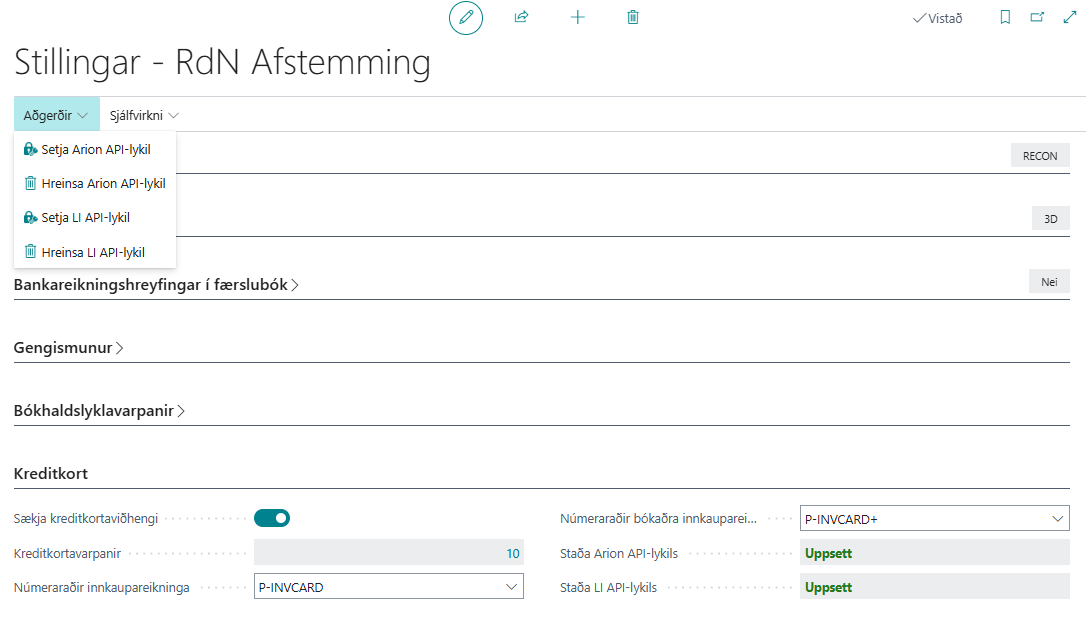
Task: Click the Vistað saved indicator
Action: coord(937,18)
